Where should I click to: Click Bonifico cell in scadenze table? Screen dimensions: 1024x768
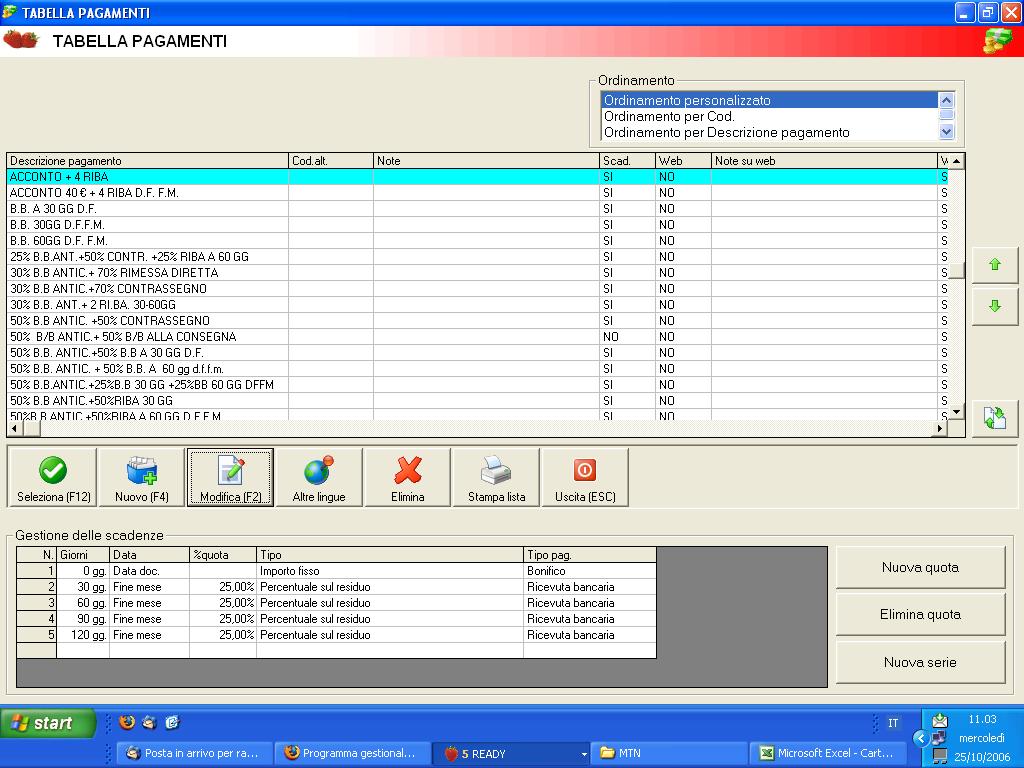coord(590,571)
